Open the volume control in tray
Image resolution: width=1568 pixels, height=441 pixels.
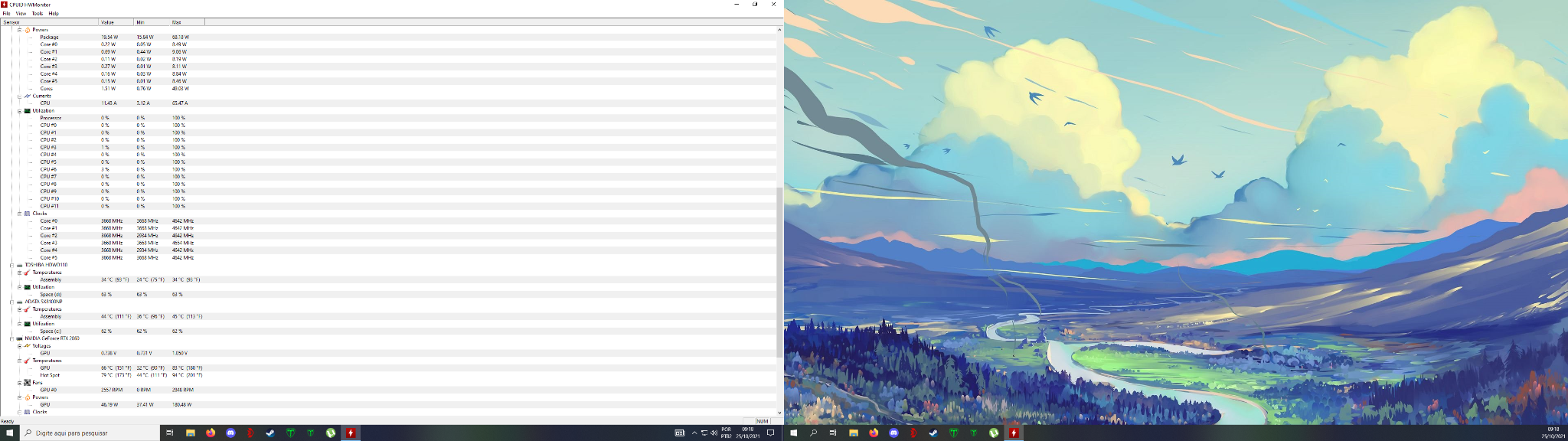[x=714, y=433]
